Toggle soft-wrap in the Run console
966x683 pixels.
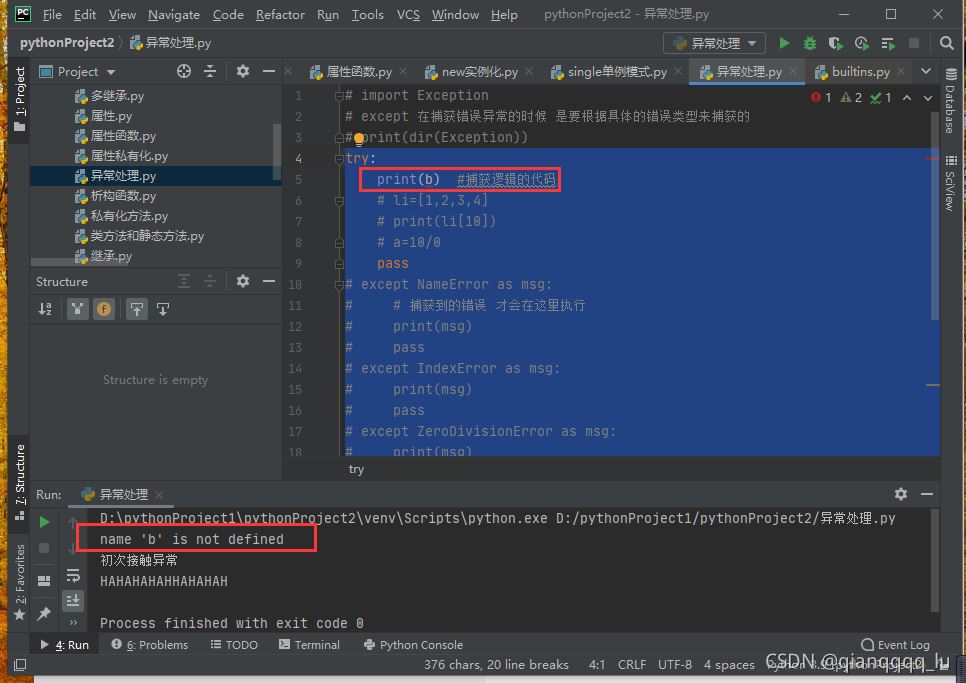click(73, 575)
